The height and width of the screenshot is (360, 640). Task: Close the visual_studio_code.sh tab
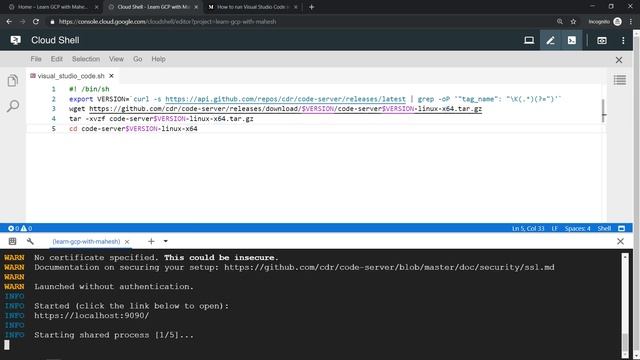[x=111, y=76]
